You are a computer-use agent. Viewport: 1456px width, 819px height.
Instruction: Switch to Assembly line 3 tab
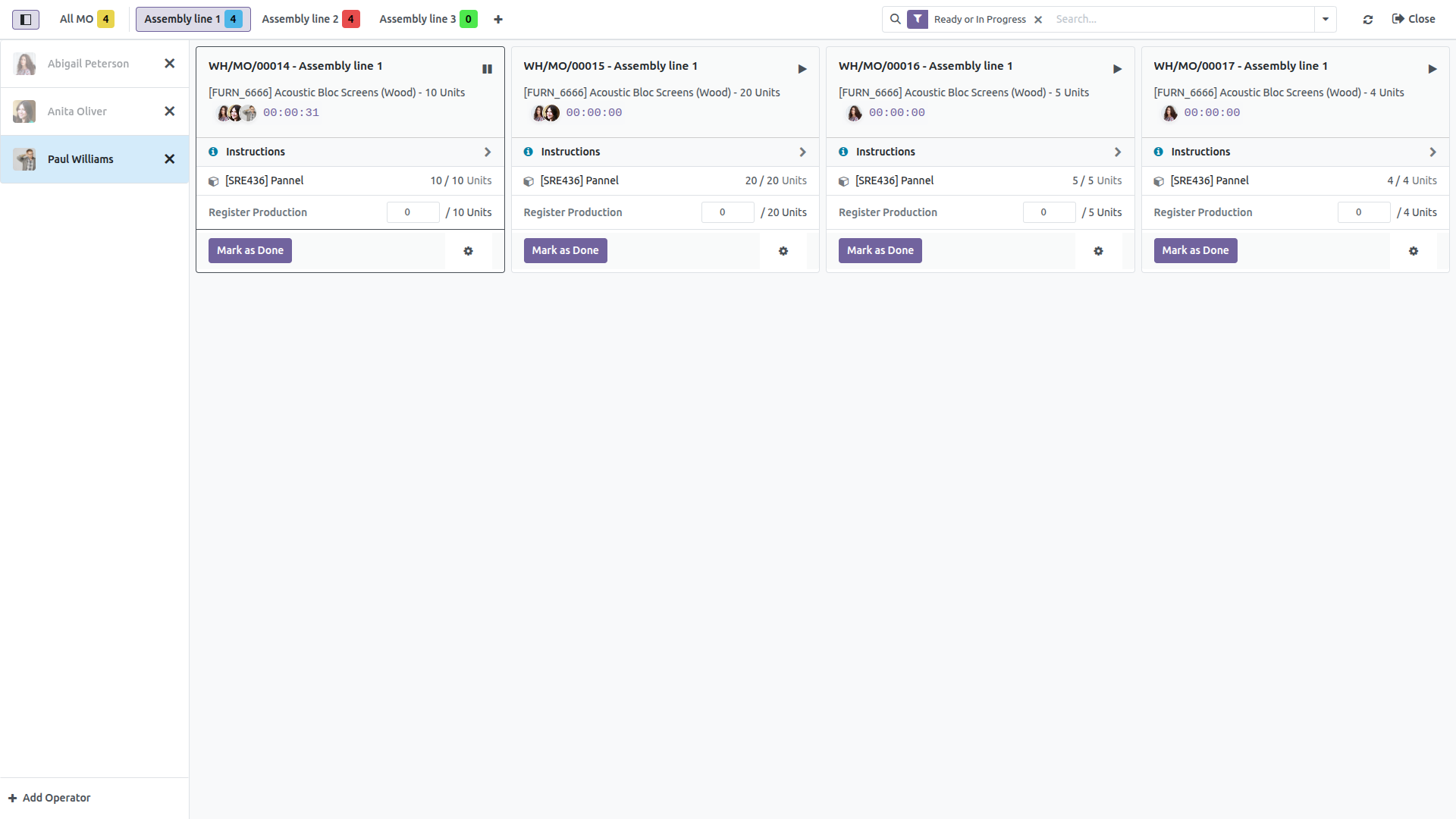click(x=428, y=19)
